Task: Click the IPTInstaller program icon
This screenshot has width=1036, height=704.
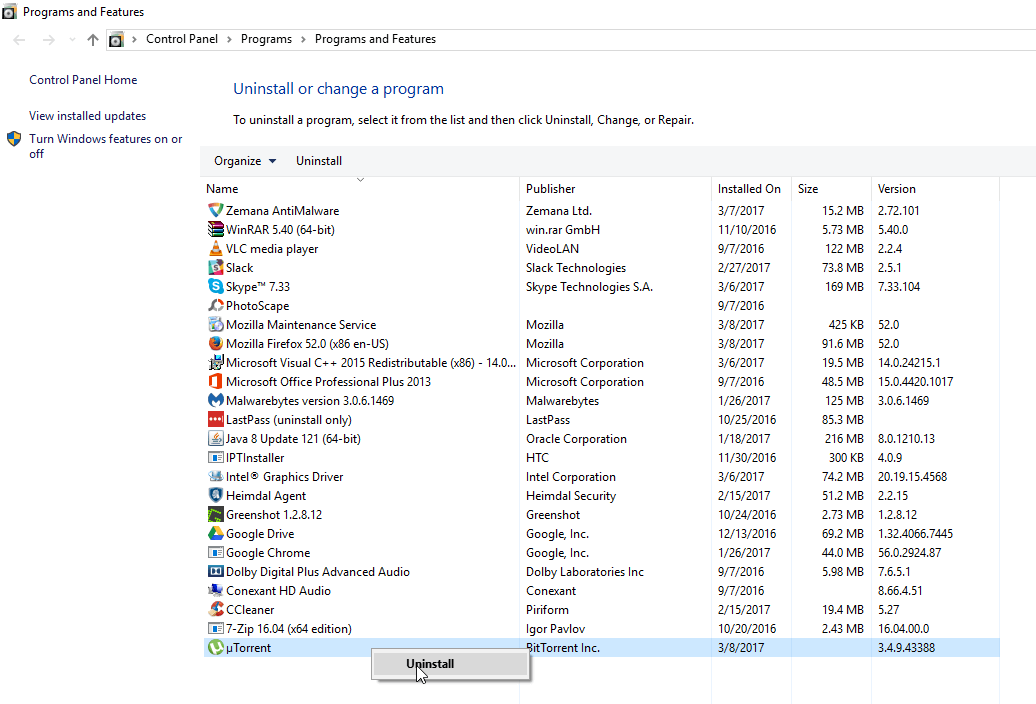Action: pos(215,458)
